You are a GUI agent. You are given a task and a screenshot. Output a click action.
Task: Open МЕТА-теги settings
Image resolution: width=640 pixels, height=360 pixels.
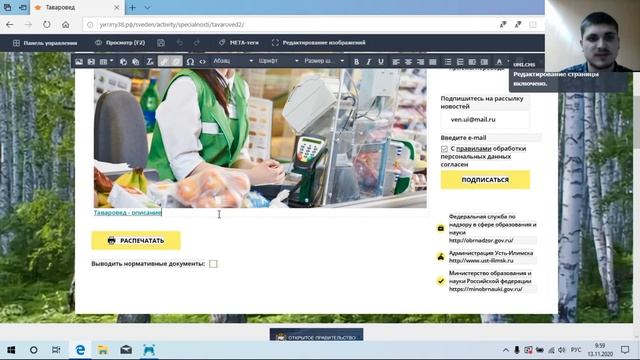tap(239, 43)
